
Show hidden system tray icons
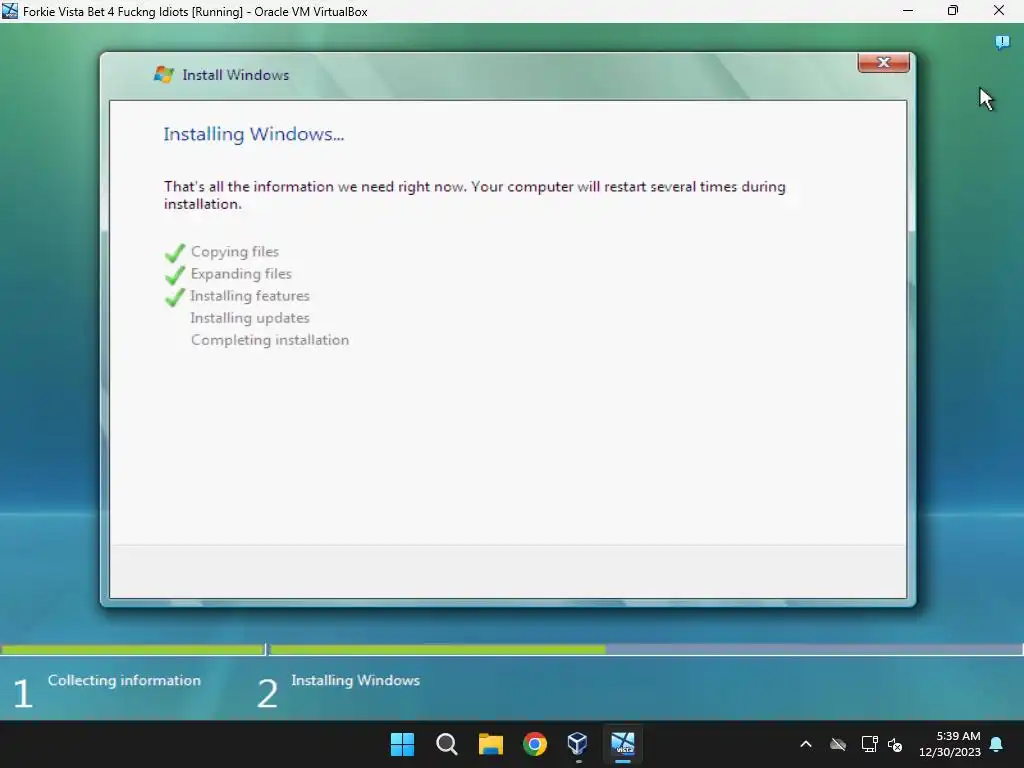point(806,744)
